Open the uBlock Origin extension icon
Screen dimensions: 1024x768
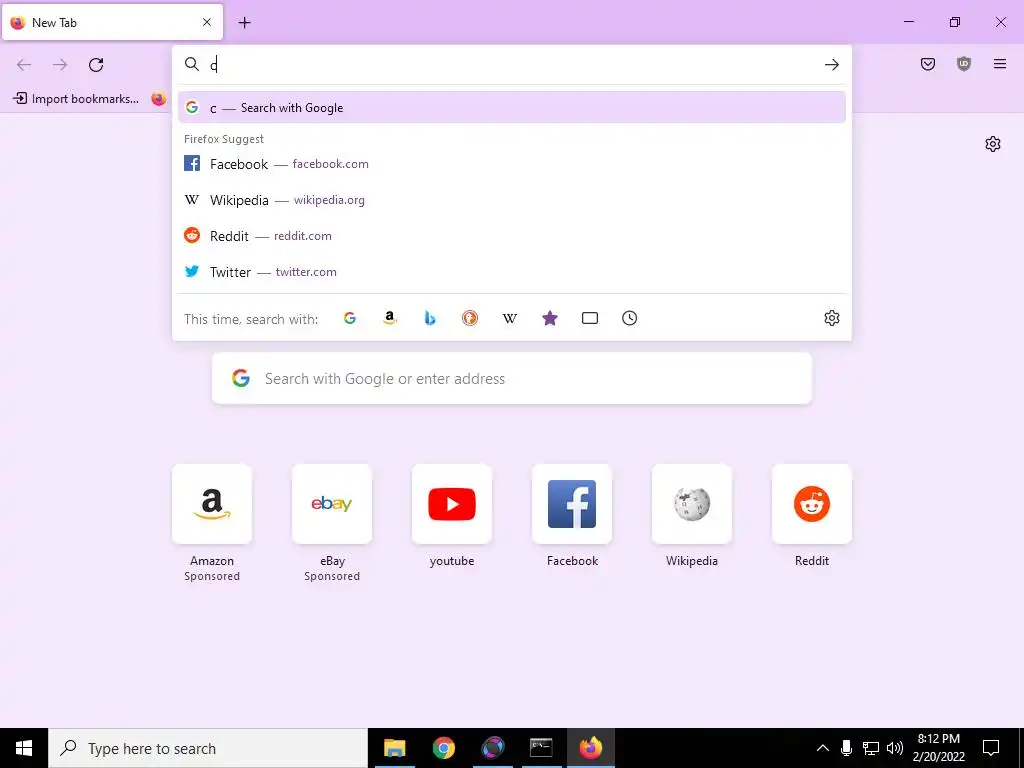964,64
